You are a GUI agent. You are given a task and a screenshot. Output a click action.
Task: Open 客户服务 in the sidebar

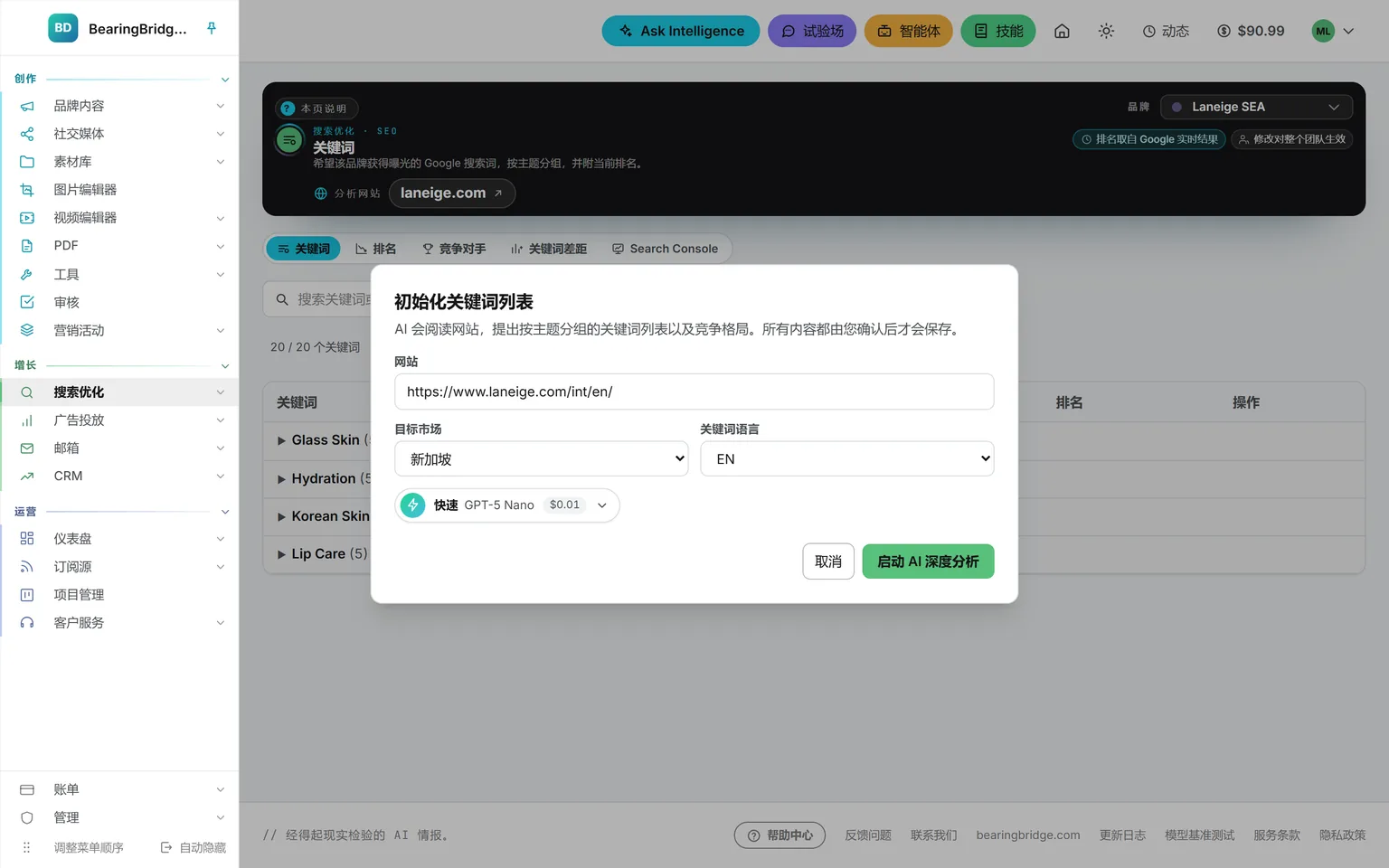click(x=119, y=623)
